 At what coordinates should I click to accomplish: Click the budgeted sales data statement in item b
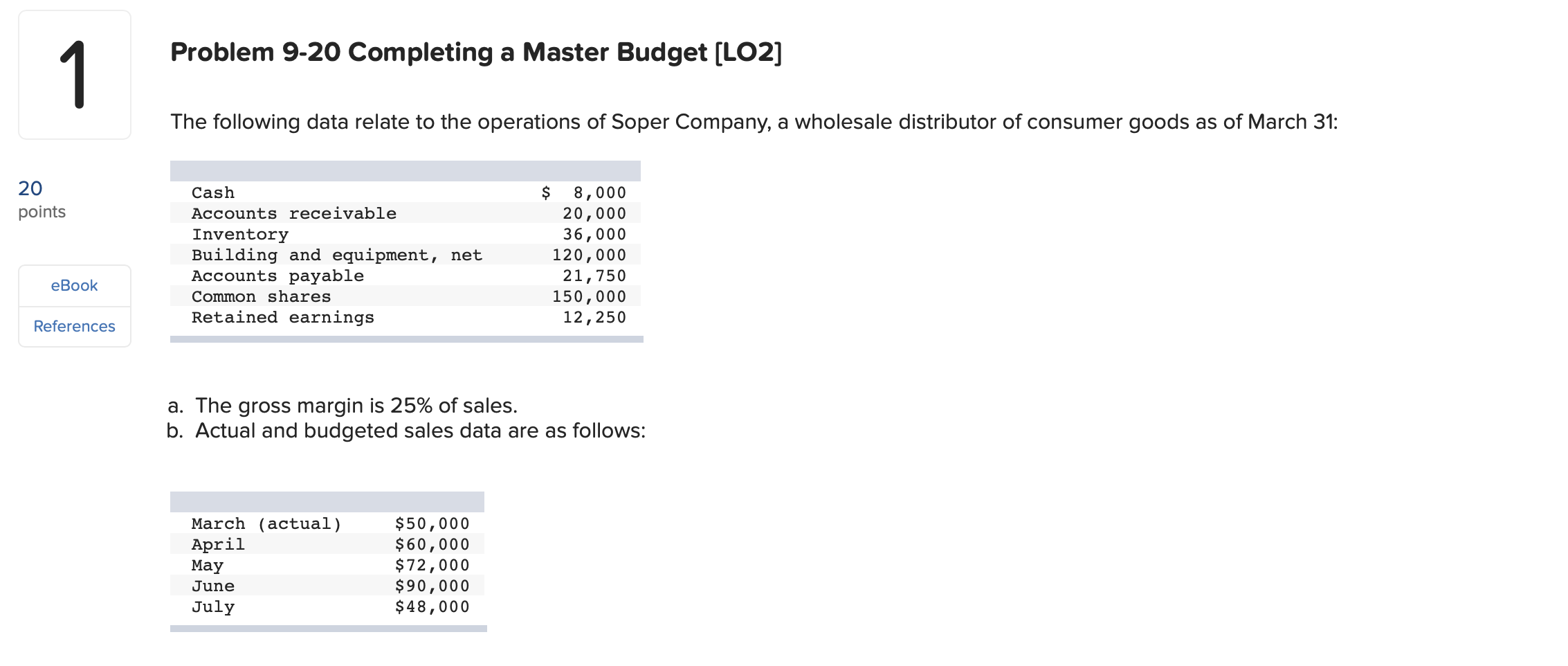(x=405, y=430)
